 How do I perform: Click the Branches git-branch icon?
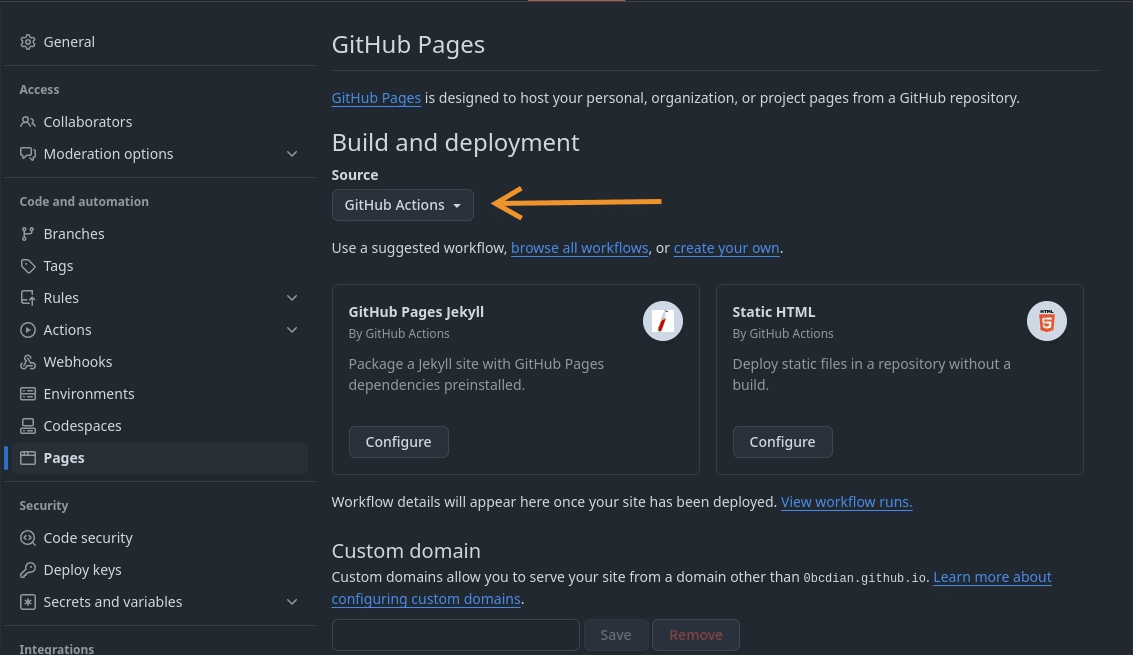coord(27,234)
